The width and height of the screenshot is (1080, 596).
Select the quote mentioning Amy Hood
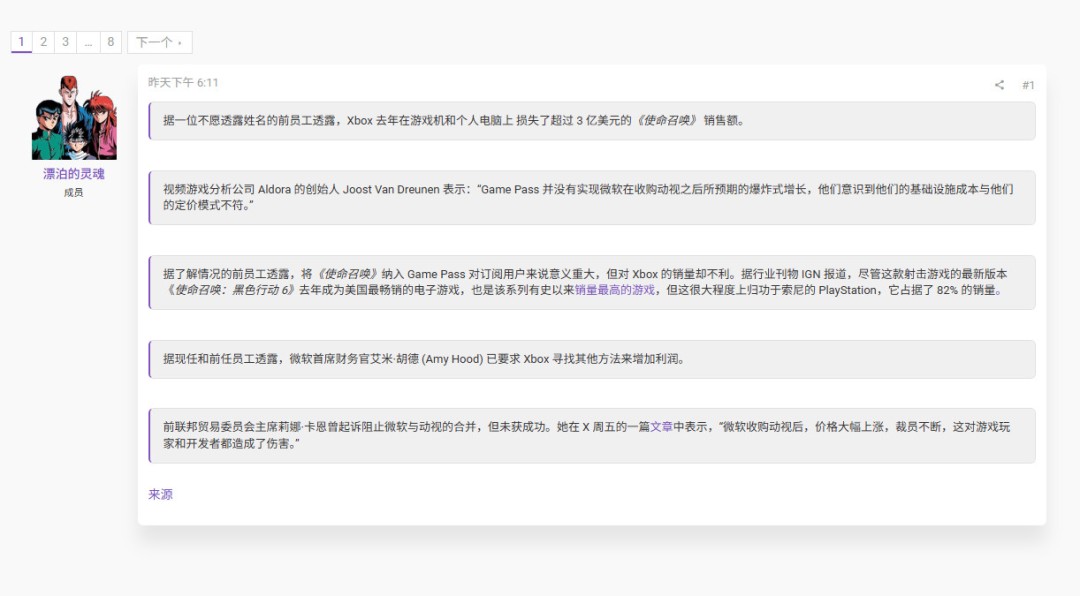(590, 359)
